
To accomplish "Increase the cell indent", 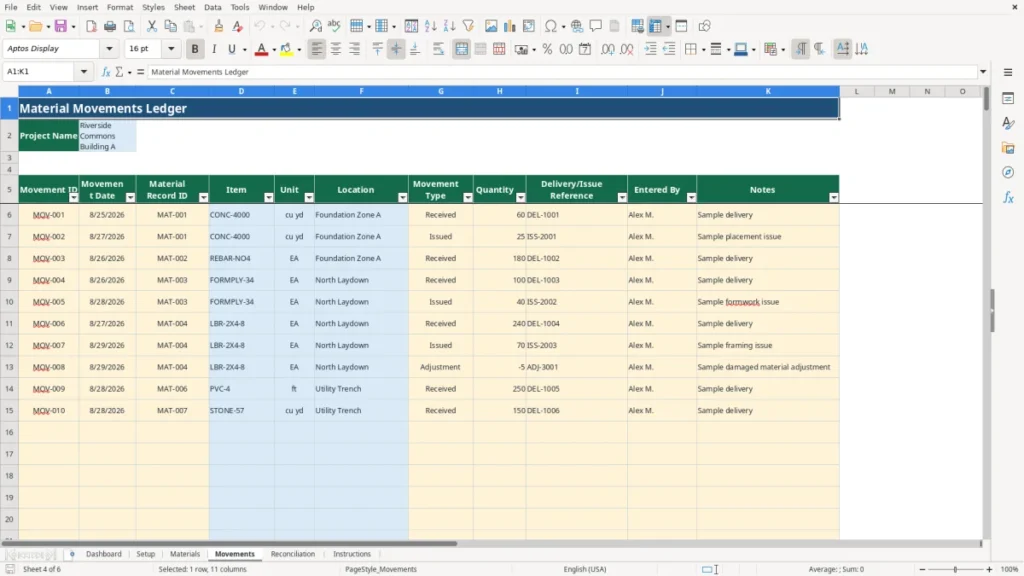I will tap(650, 49).
